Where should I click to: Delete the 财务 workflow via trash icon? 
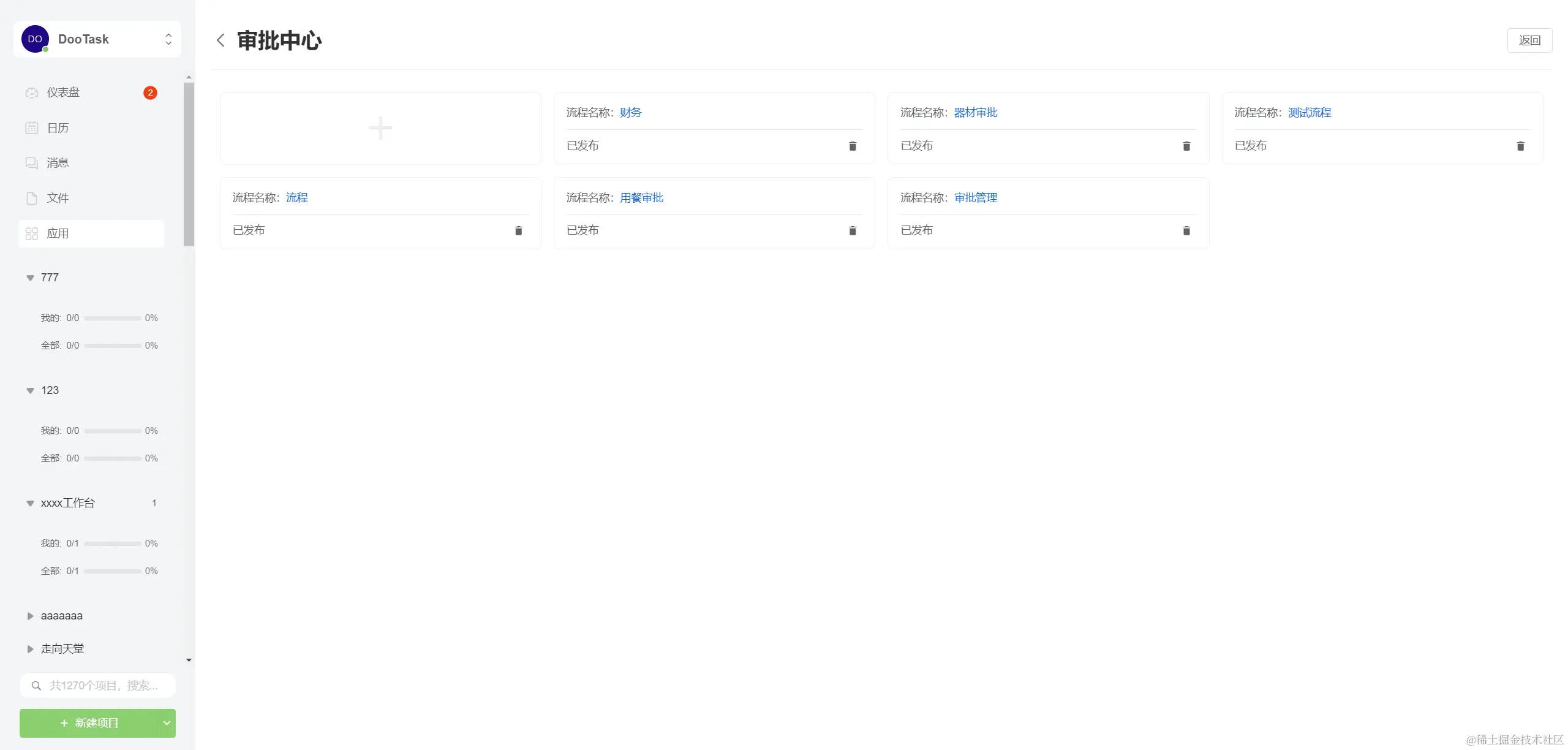click(852, 146)
